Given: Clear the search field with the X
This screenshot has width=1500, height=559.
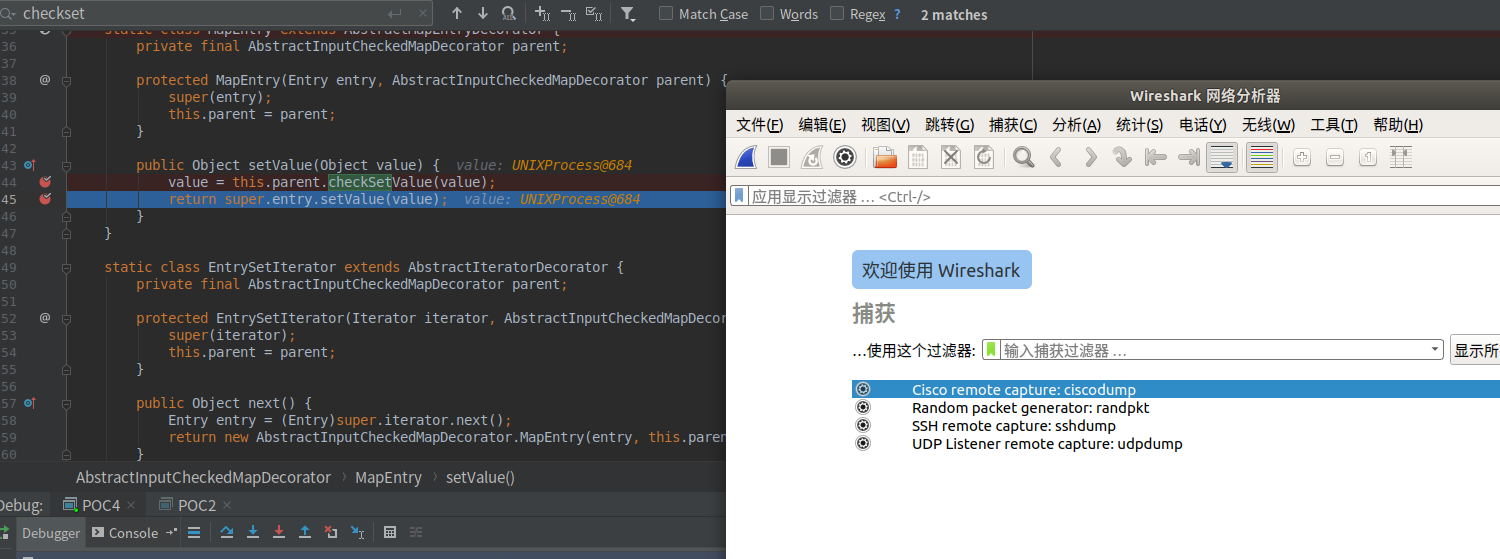Looking at the screenshot, I should [421, 14].
